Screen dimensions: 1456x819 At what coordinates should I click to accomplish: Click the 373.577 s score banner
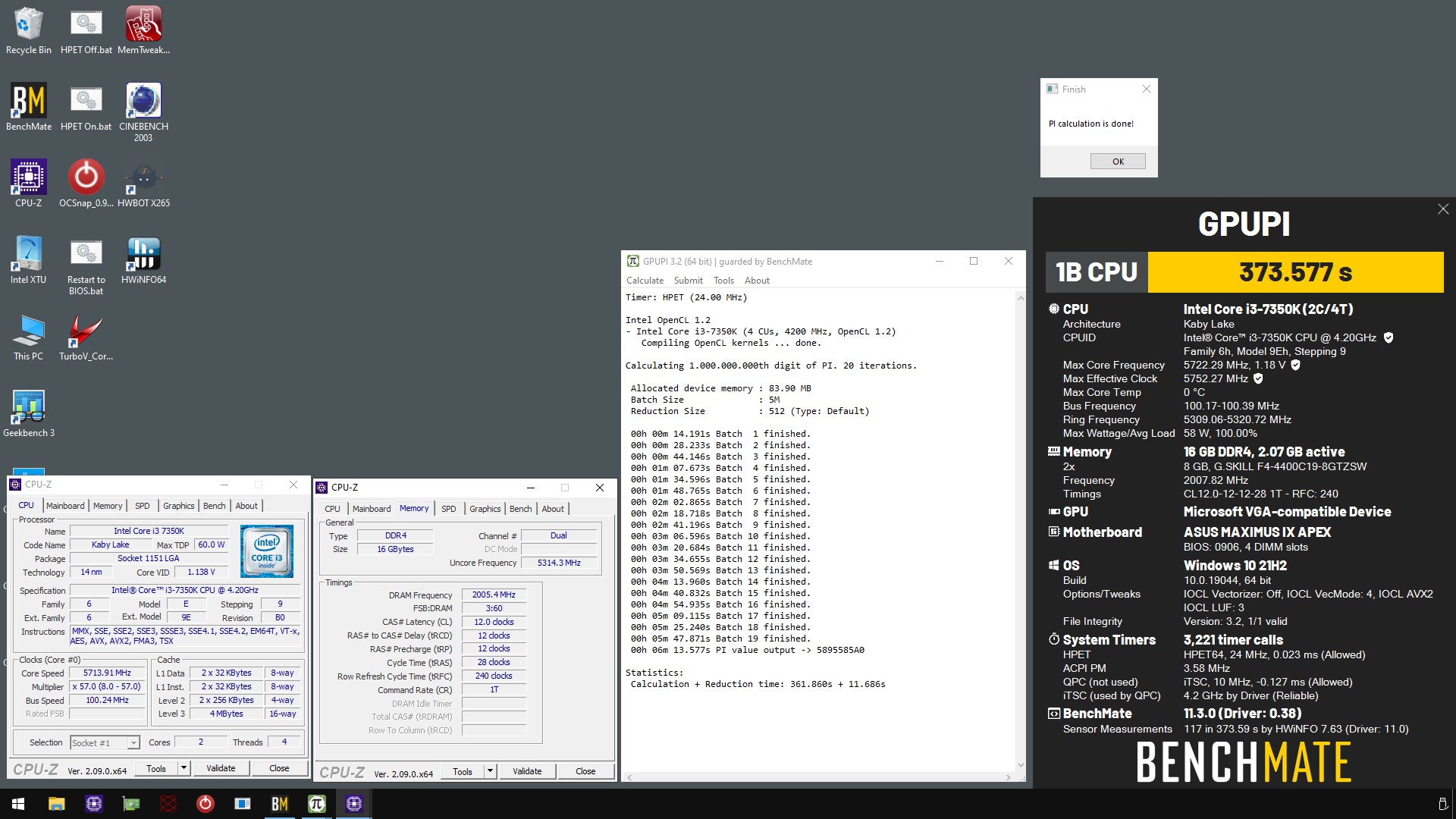coord(1295,272)
